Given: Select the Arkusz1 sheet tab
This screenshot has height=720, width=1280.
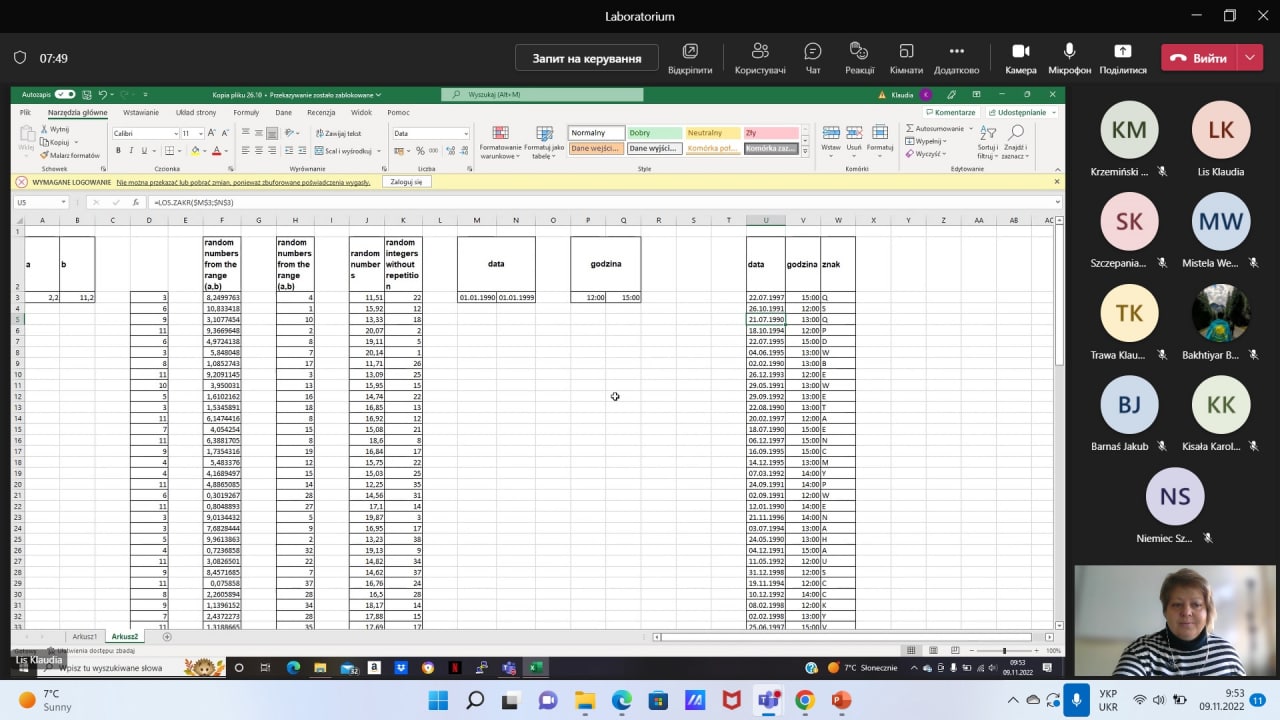Looking at the screenshot, I should (x=85, y=637).
